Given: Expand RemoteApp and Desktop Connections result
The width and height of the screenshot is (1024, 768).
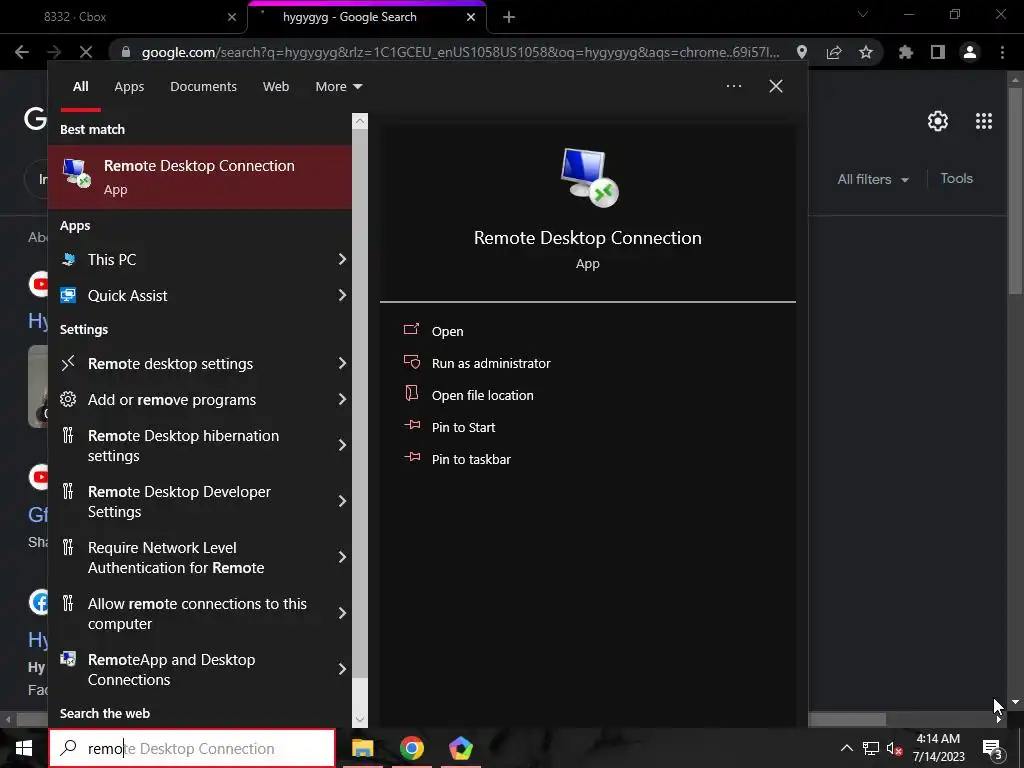Looking at the screenshot, I should pyautogui.click(x=342, y=669).
